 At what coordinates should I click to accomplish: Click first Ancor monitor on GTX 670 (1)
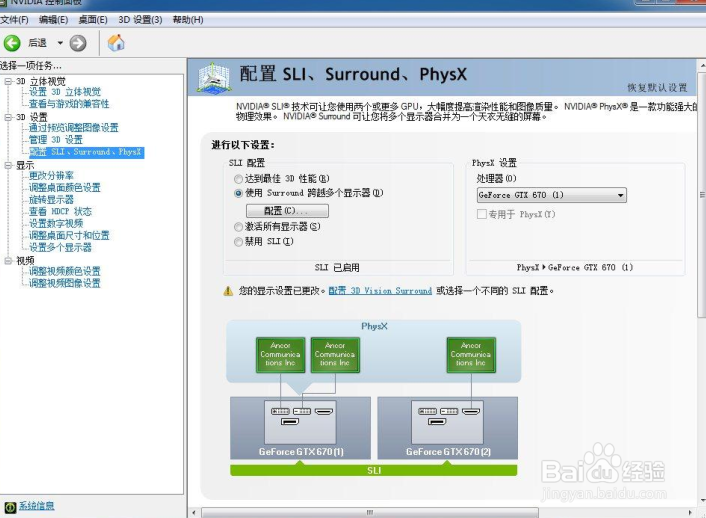click(x=281, y=355)
